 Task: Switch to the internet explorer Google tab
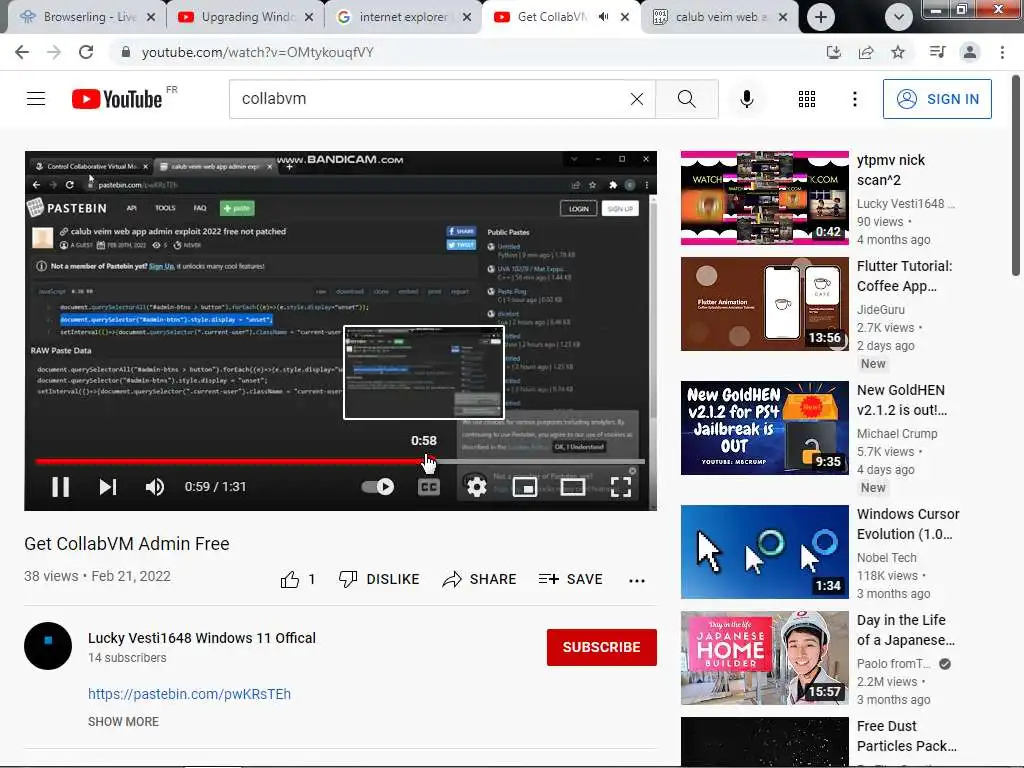click(x=403, y=17)
